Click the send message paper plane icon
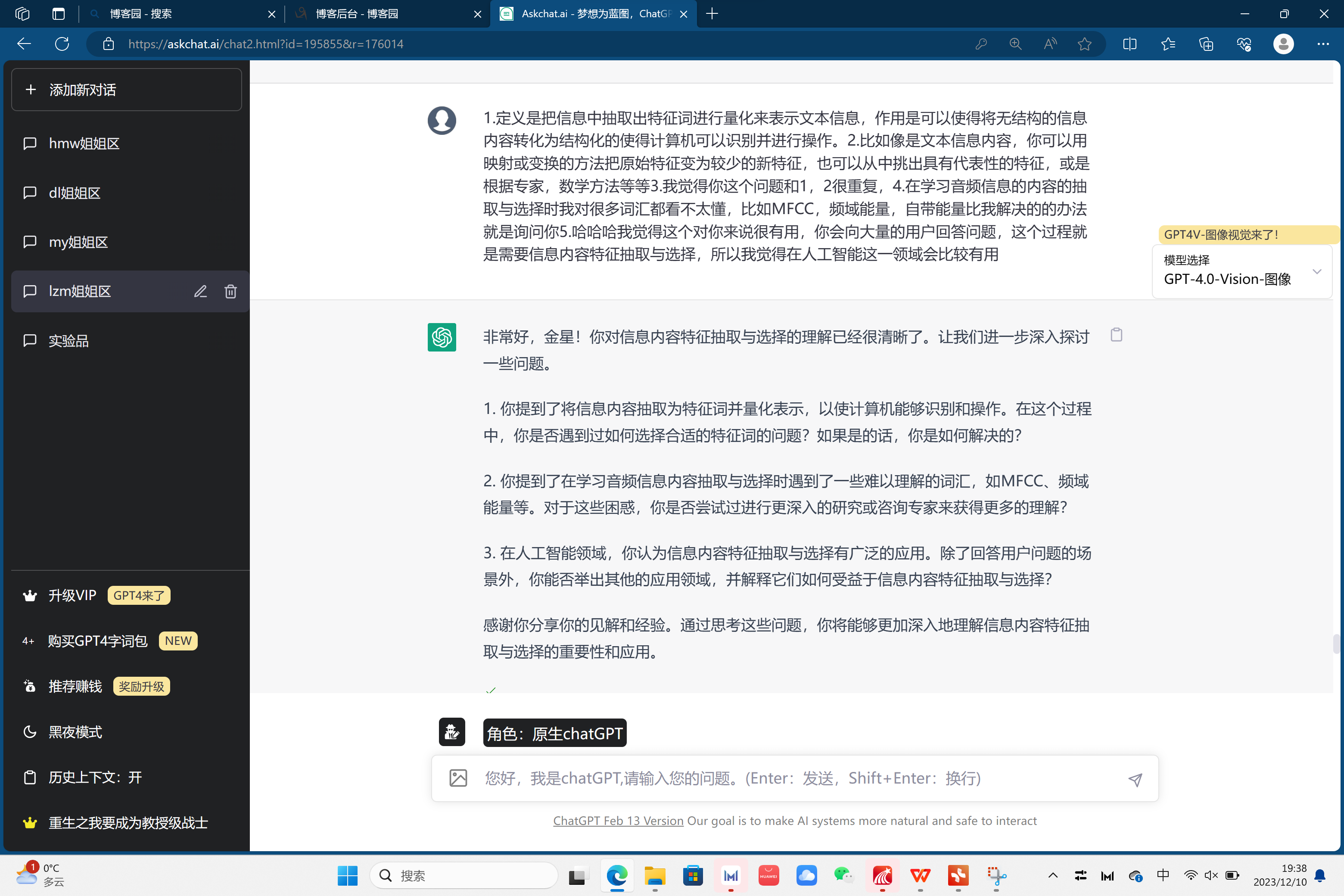The height and width of the screenshot is (896, 1344). click(x=1135, y=779)
